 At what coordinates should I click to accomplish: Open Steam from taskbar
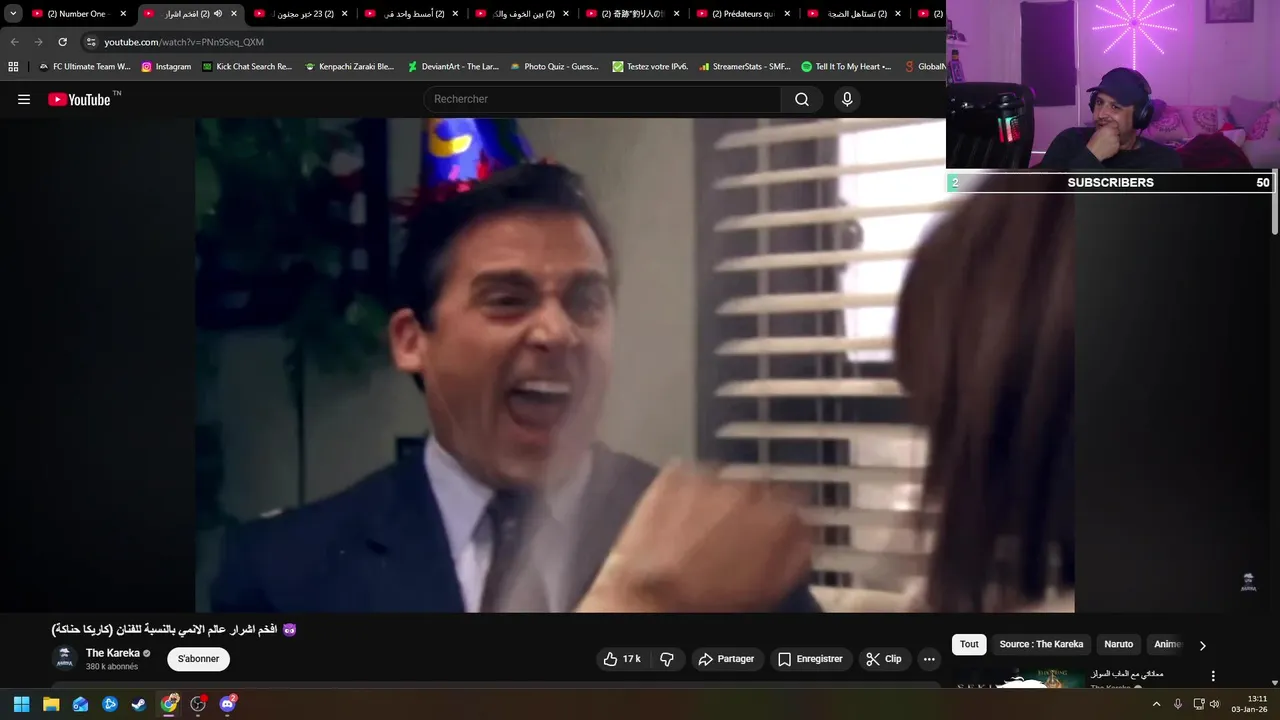(139, 704)
